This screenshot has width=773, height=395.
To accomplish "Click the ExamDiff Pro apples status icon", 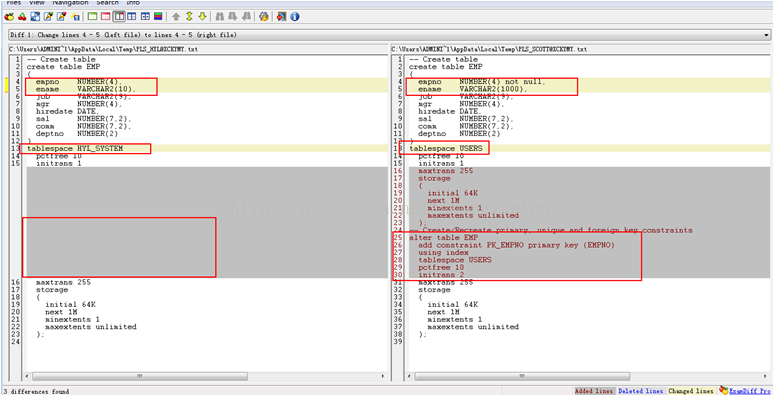I will (723, 391).
